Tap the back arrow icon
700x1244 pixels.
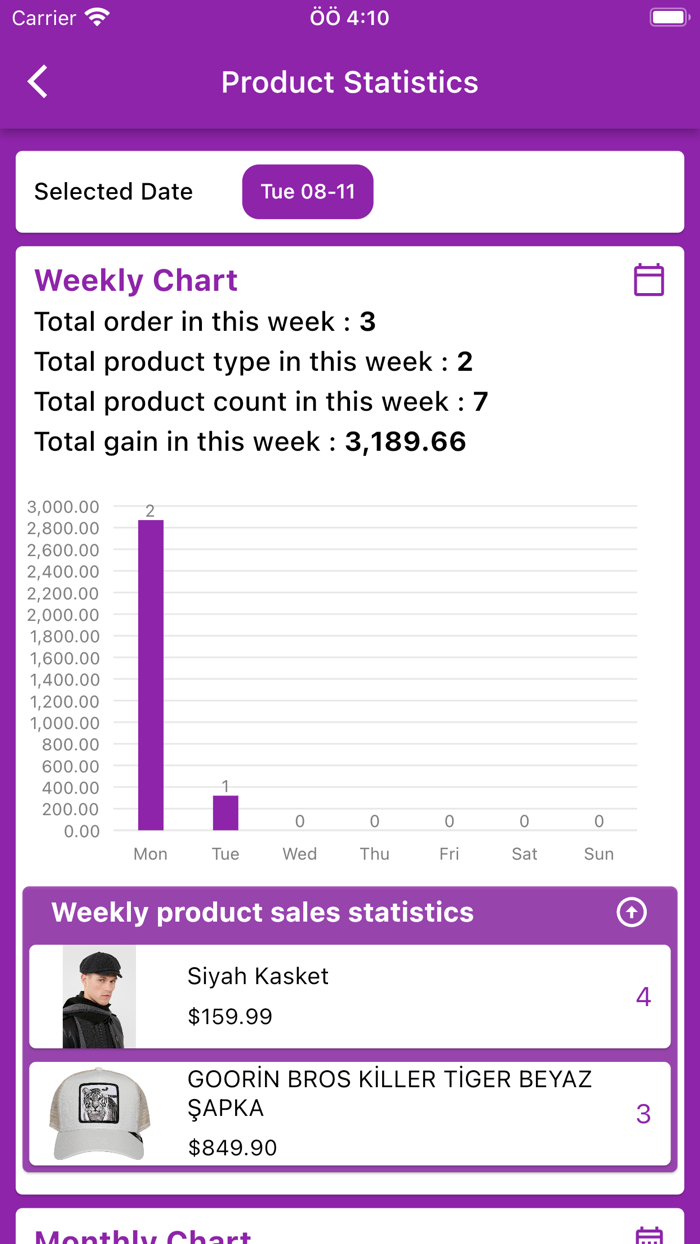[38, 82]
